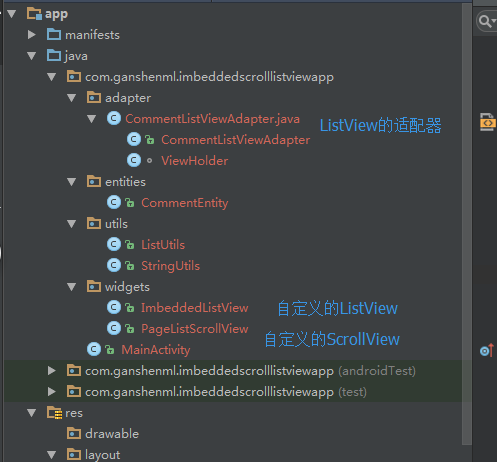The height and width of the screenshot is (462, 497).
Task: Select the drawable folder label
Action: coord(112,434)
